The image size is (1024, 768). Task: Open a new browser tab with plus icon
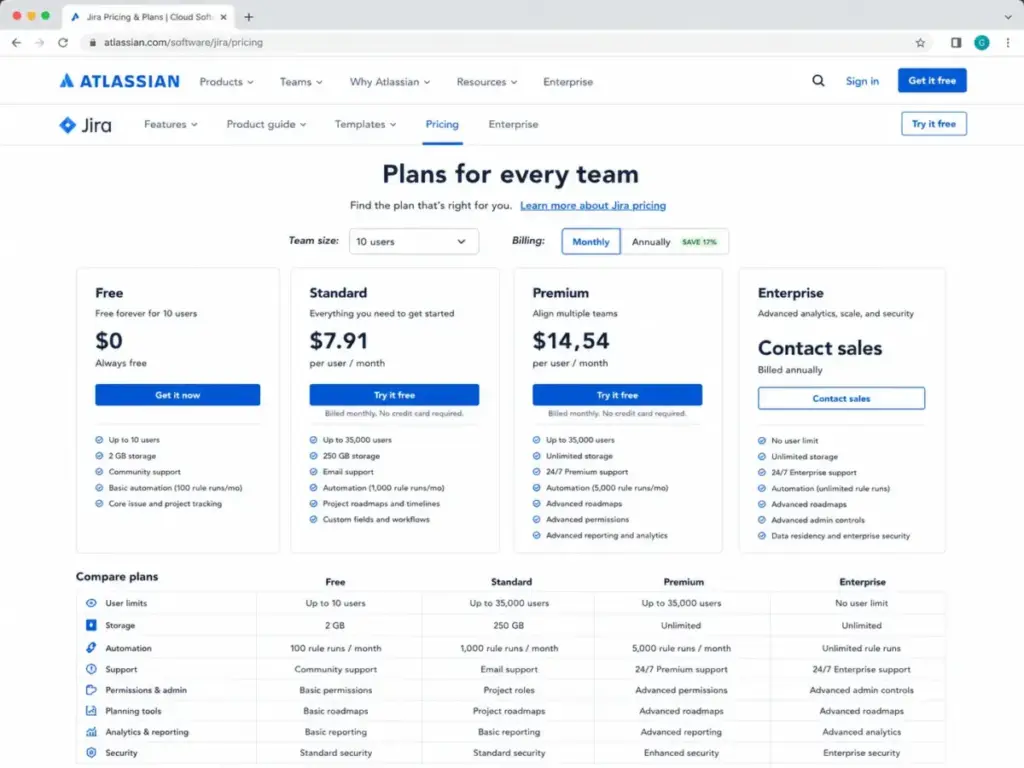tap(248, 17)
